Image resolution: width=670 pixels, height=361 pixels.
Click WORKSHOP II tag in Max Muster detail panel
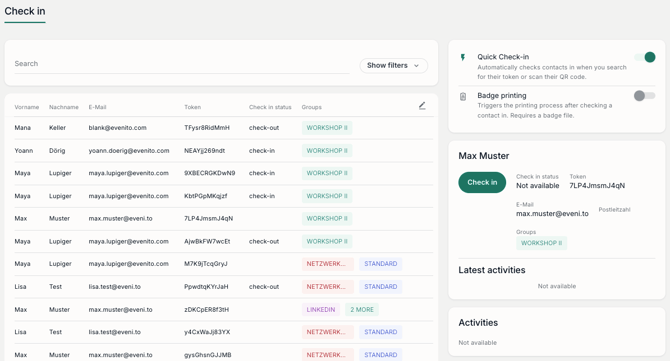tap(541, 243)
